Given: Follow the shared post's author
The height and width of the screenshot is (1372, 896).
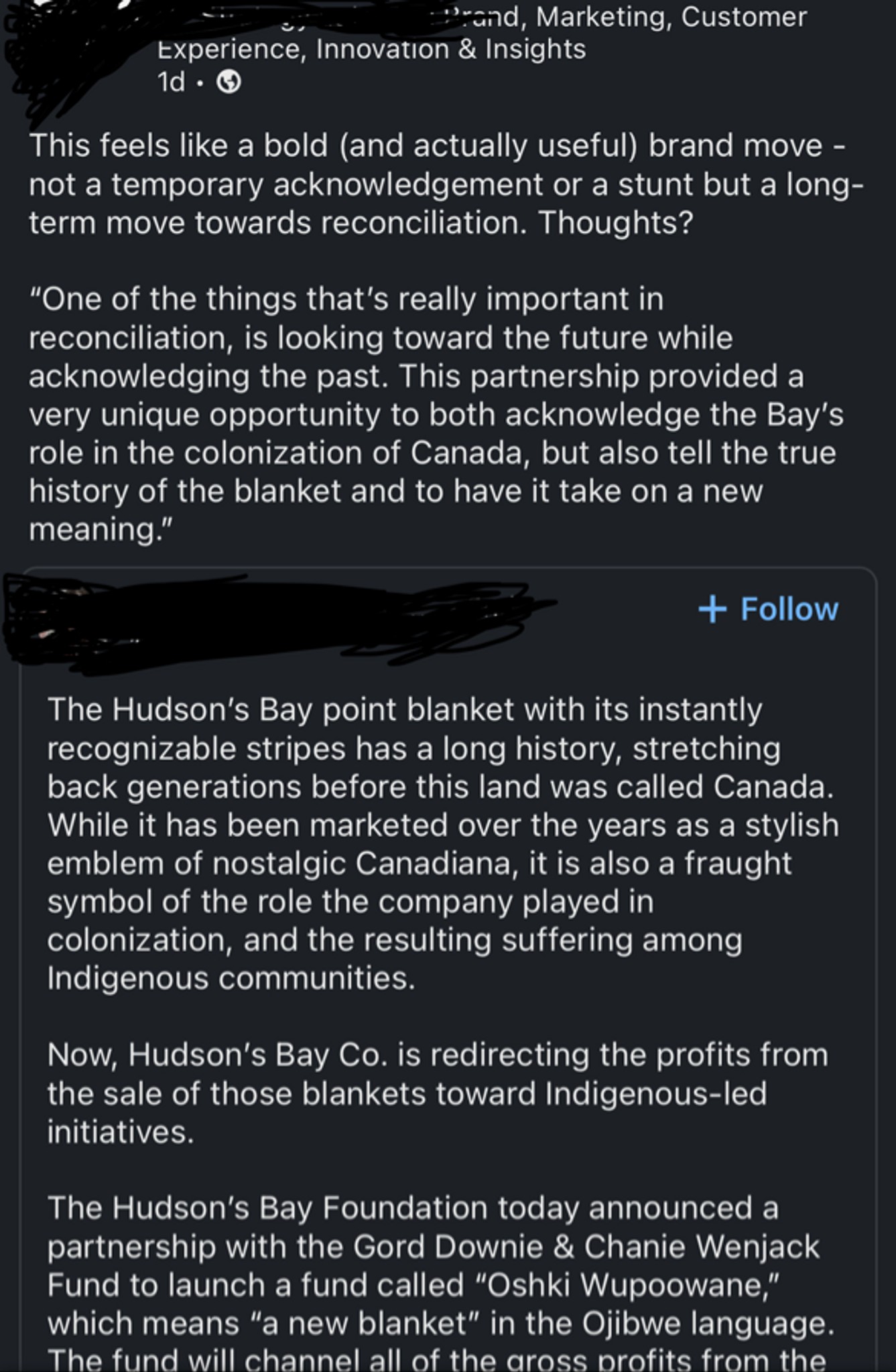Looking at the screenshot, I should [769, 609].
